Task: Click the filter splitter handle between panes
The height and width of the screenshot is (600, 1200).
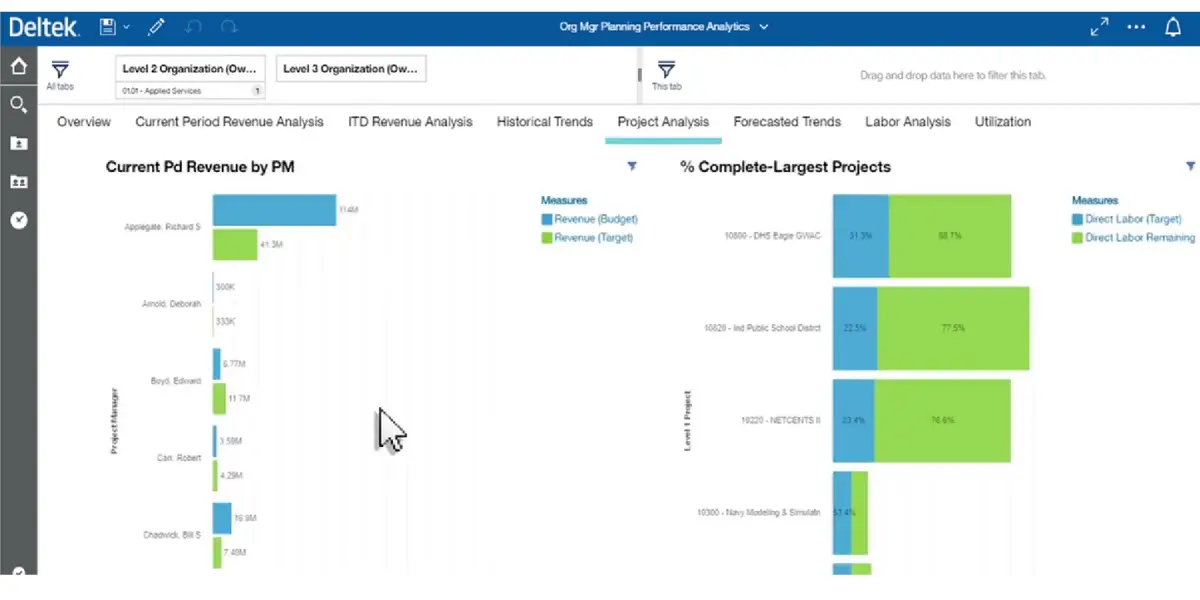Action: 640,76
